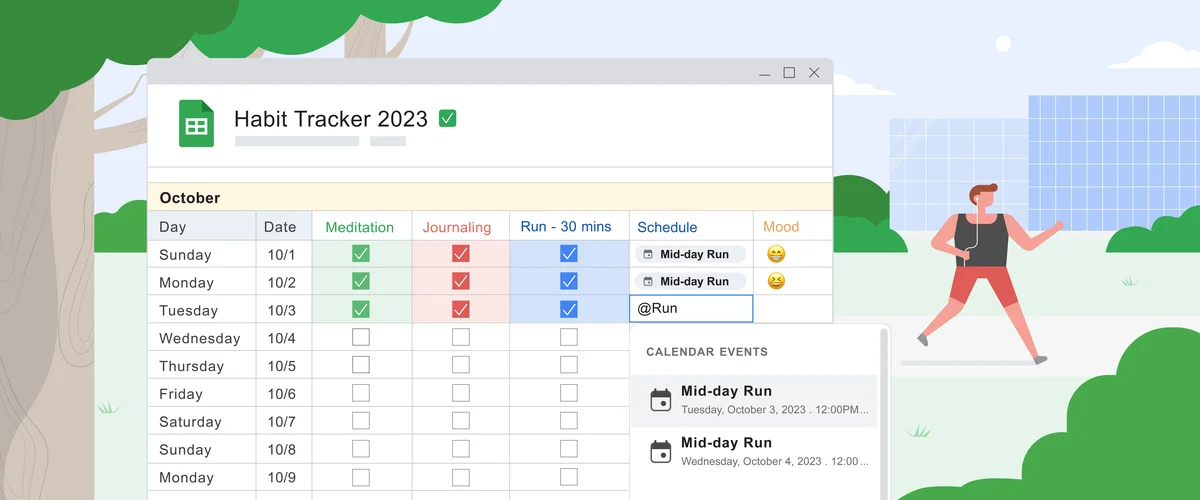Select the 10/9 date cell
Viewport: 1200px width, 500px height.
[x=284, y=478]
